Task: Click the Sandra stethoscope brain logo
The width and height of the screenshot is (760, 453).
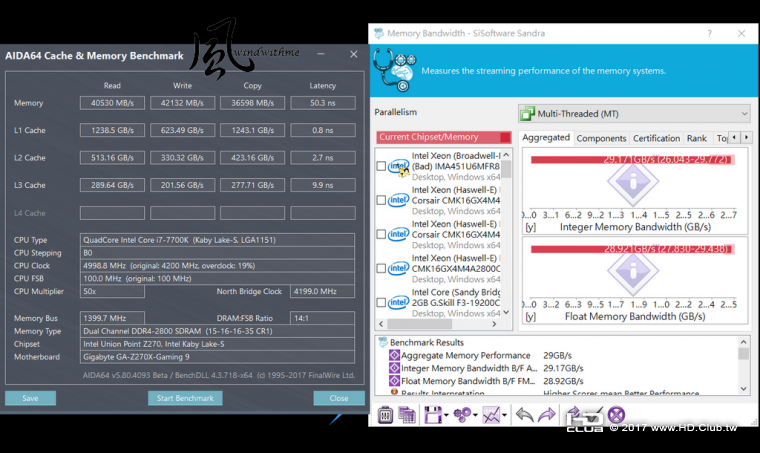Action: [395, 70]
